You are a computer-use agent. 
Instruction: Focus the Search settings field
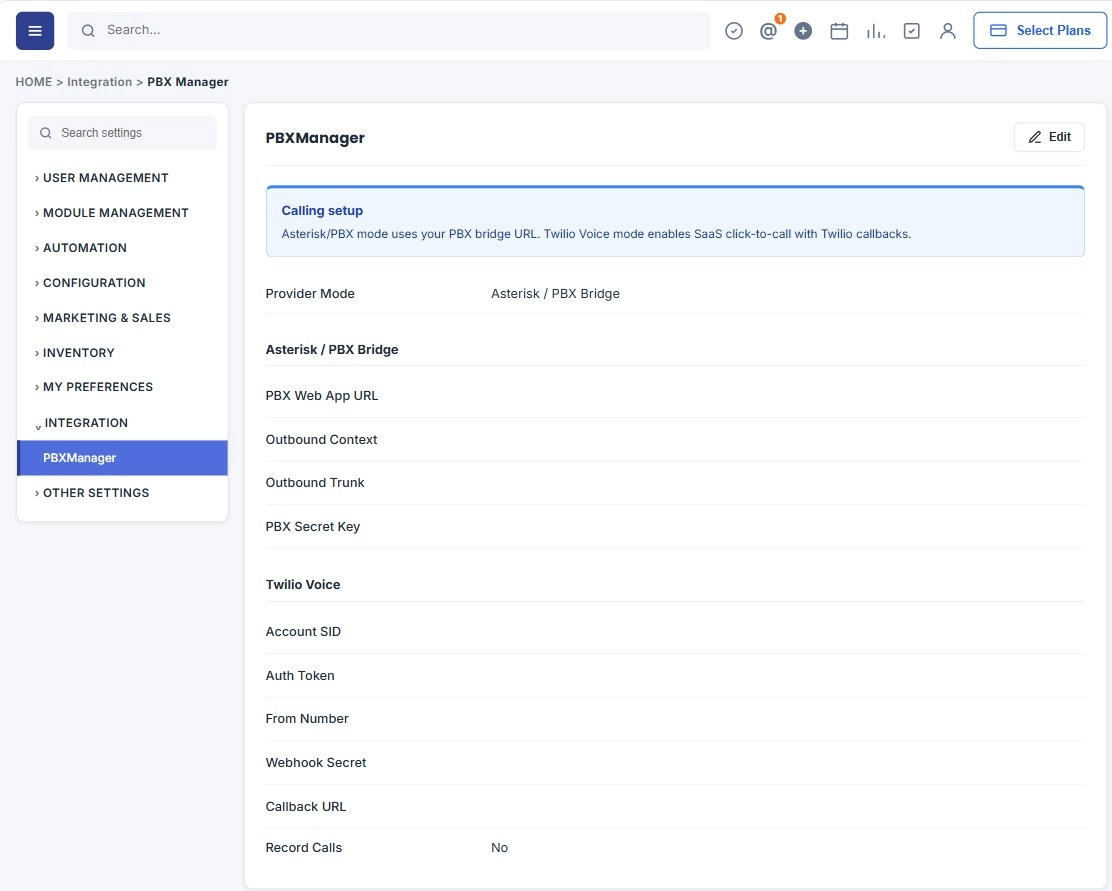click(x=122, y=133)
